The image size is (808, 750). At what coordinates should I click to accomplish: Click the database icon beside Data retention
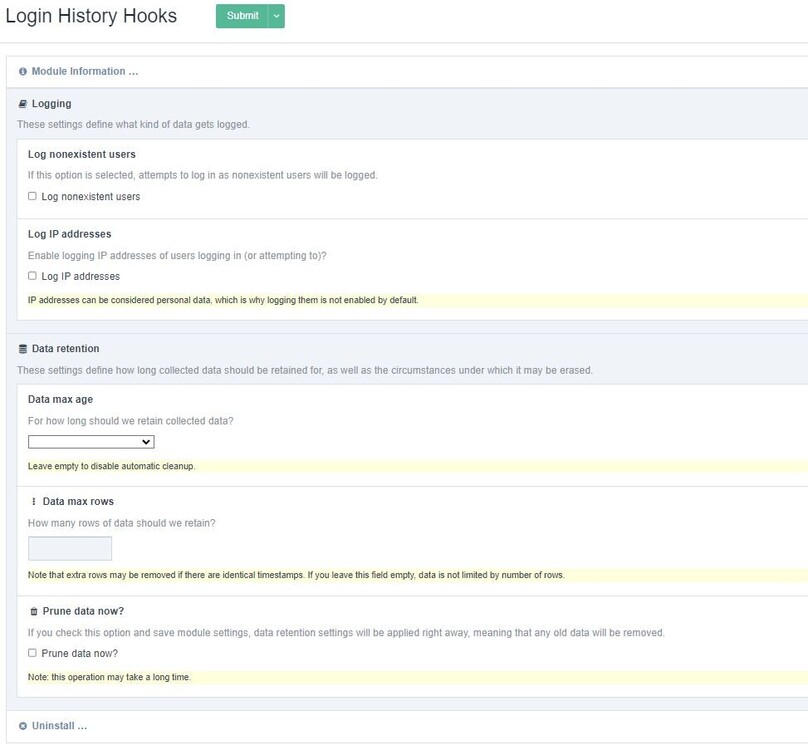click(x=22, y=348)
